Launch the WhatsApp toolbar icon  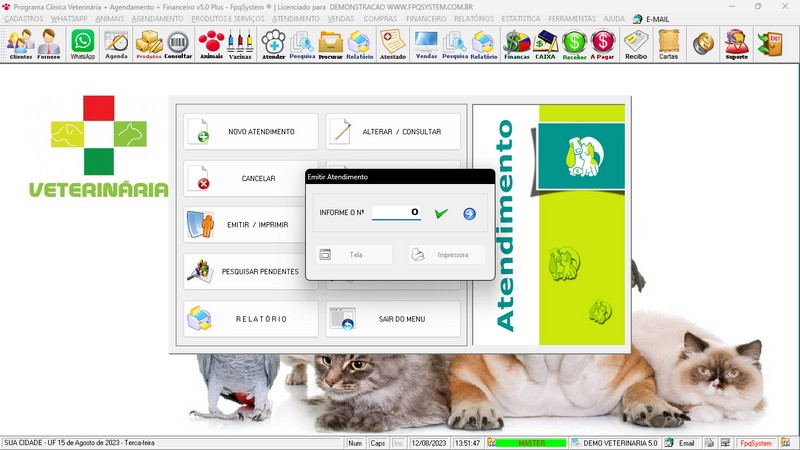pyautogui.click(x=83, y=44)
